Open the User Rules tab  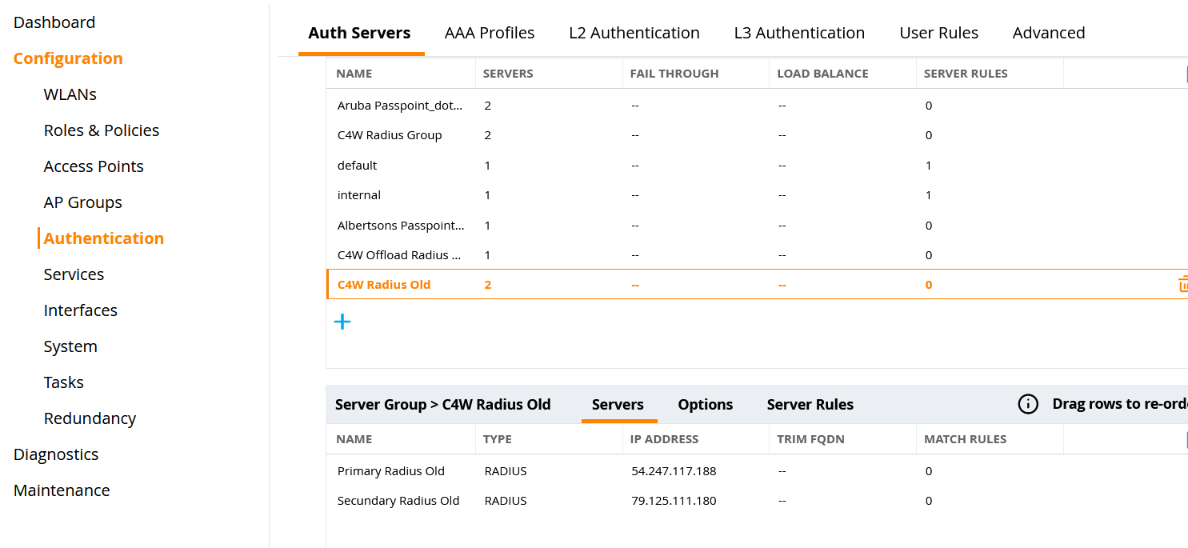[x=938, y=33]
